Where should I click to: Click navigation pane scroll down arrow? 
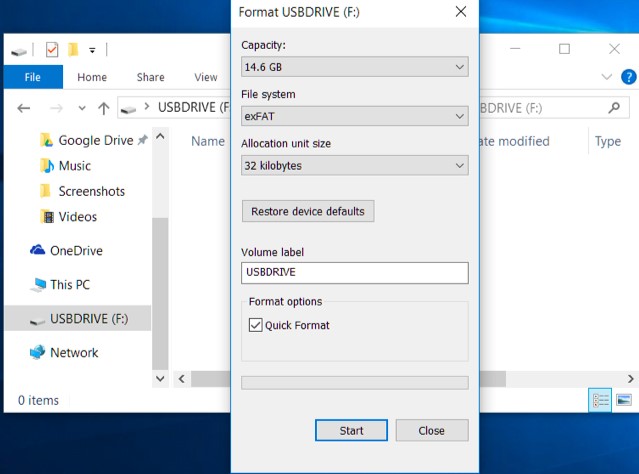(x=161, y=379)
